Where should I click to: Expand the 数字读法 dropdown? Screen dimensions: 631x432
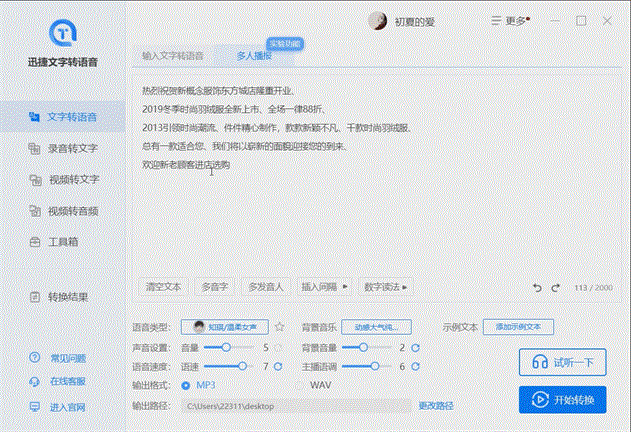[x=386, y=287]
